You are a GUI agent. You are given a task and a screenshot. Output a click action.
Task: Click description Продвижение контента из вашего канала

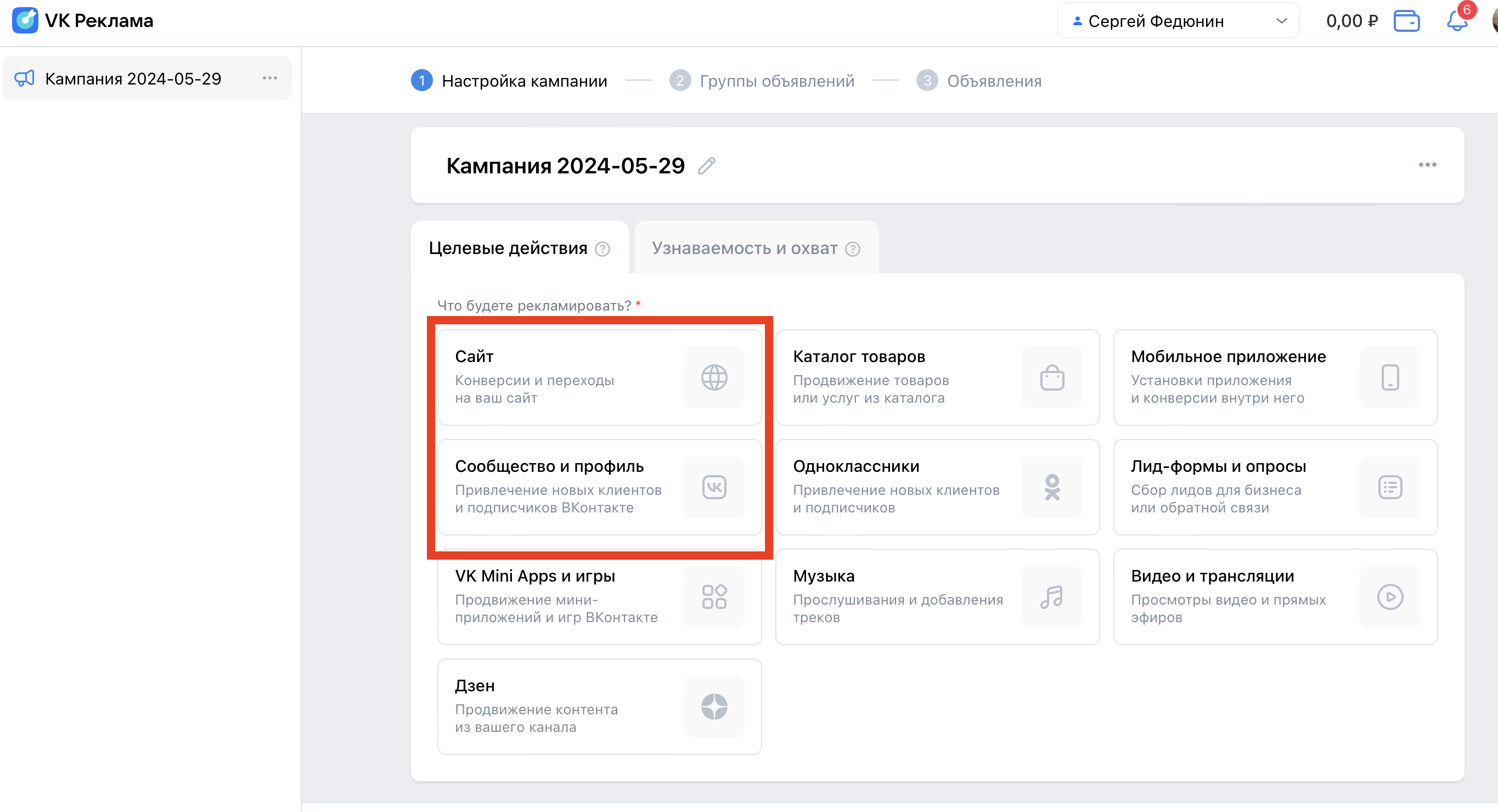[536, 718]
